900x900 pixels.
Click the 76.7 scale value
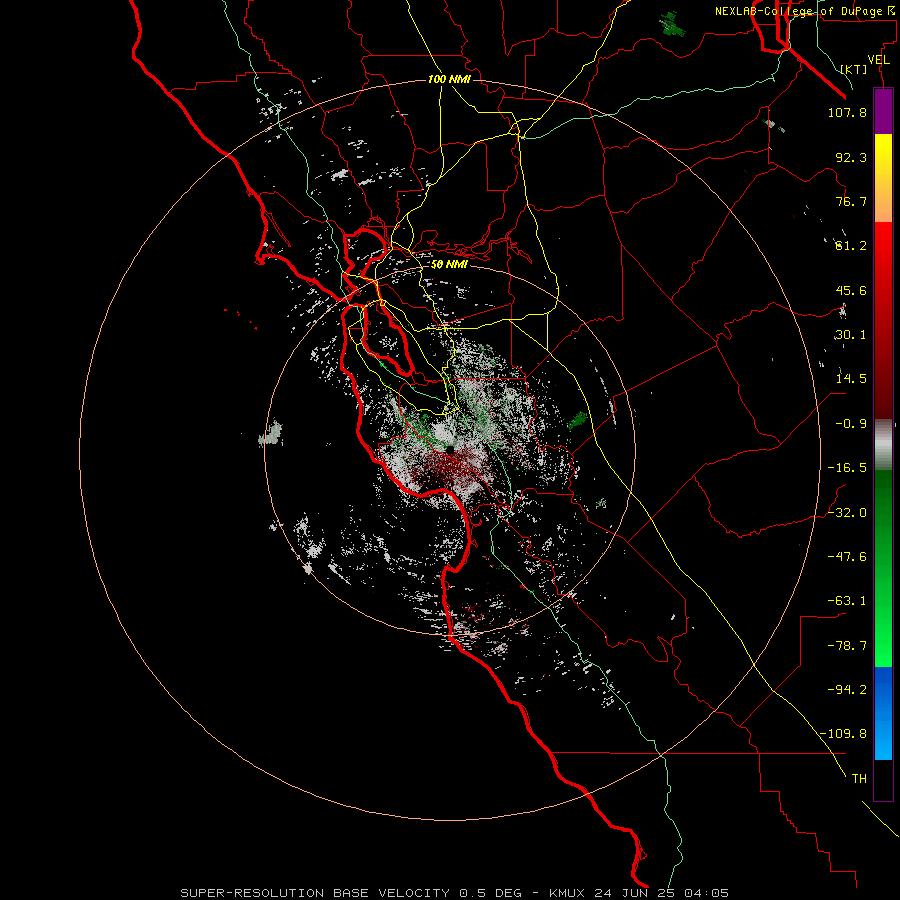[851, 201]
